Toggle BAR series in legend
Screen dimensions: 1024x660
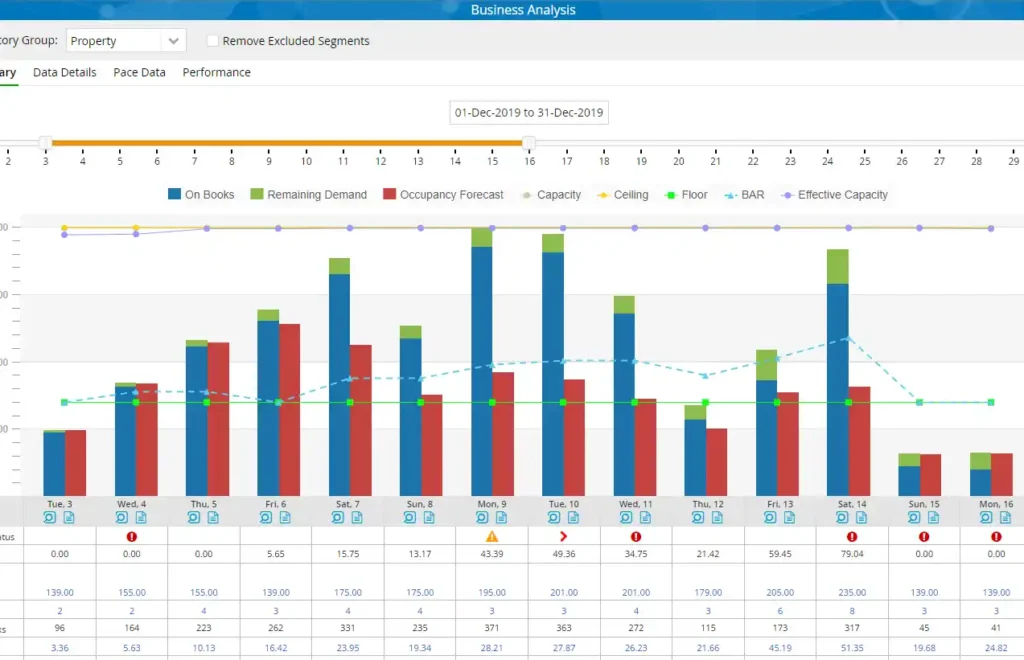click(744, 195)
